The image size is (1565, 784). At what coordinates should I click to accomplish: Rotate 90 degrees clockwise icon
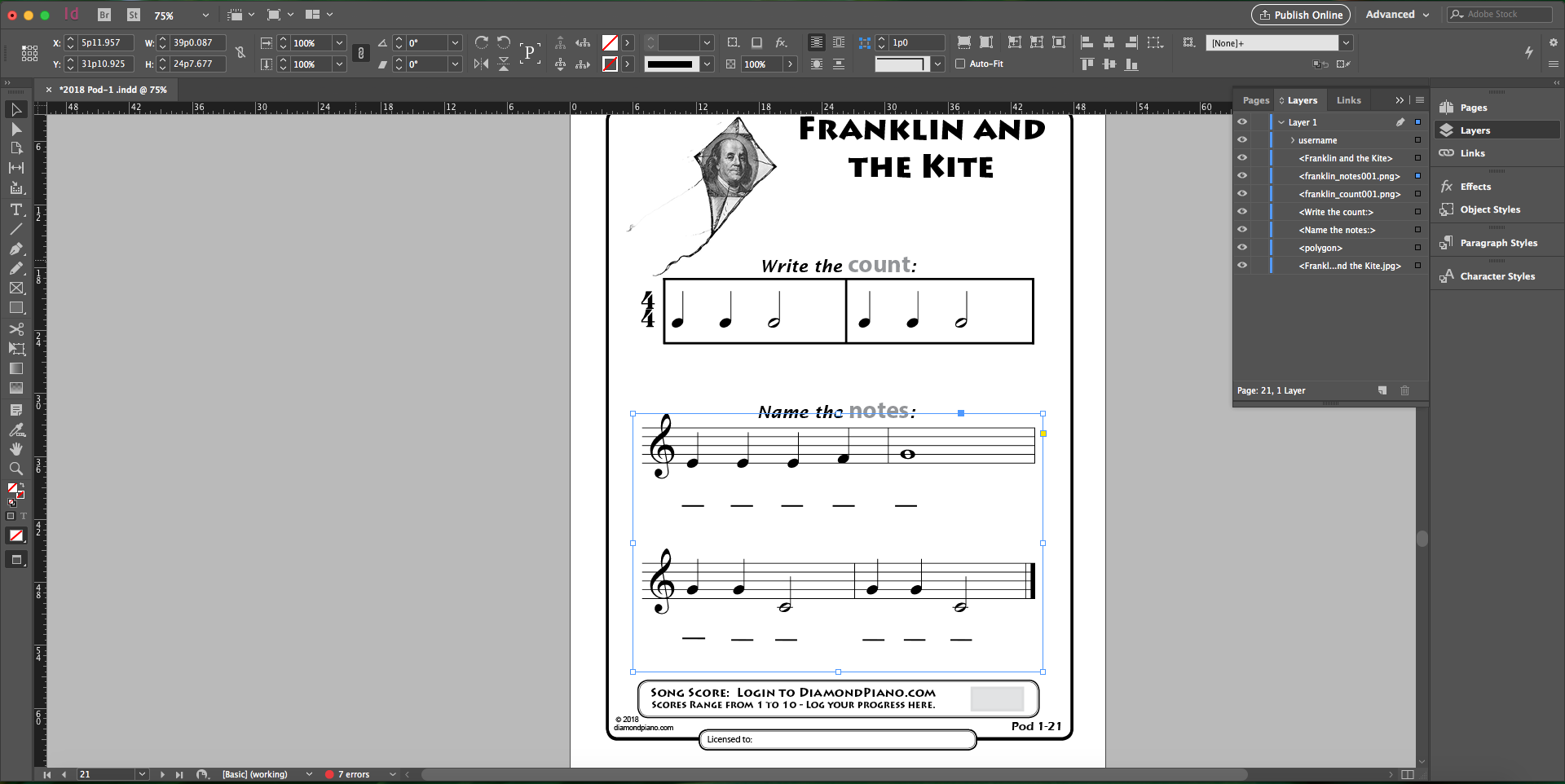coord(481,42)
